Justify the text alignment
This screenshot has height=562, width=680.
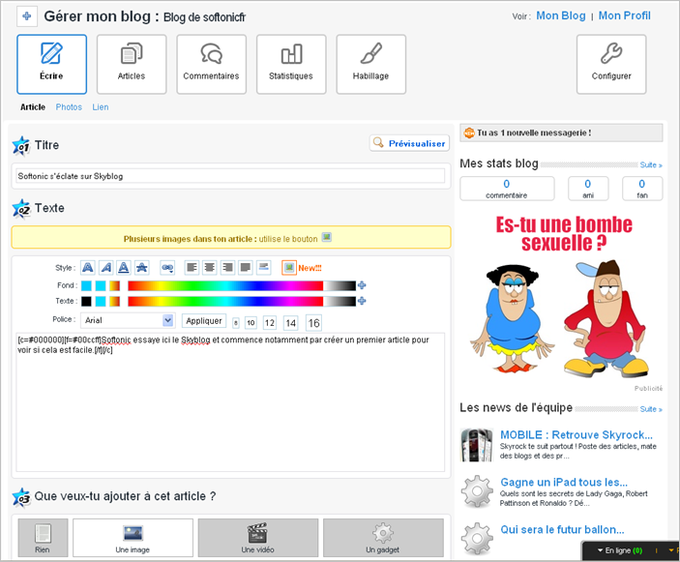coord(245,268)
